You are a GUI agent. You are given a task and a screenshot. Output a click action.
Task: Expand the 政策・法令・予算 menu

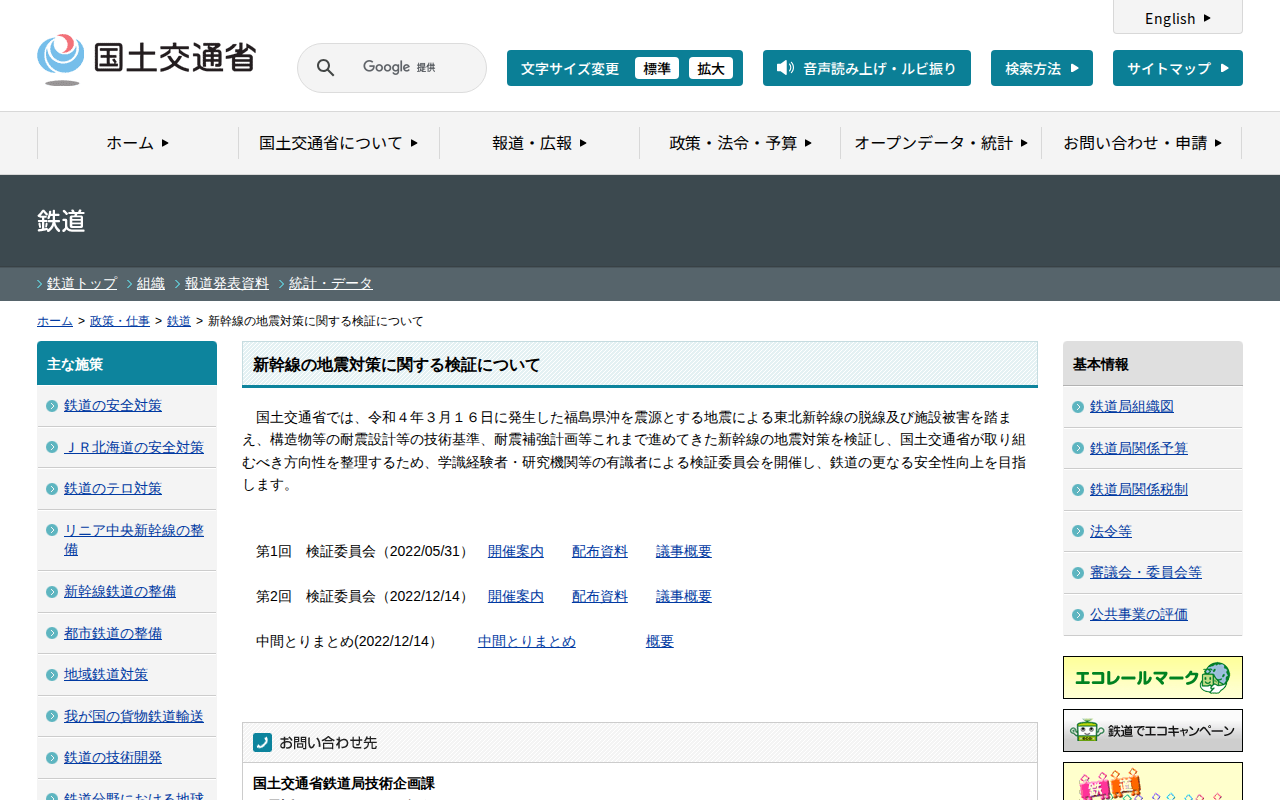(x=740, y=143)
